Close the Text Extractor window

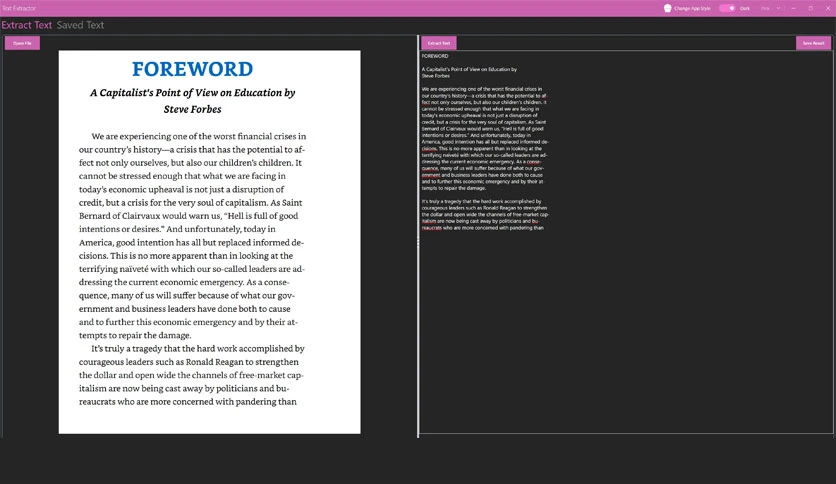tap(828, 8)
